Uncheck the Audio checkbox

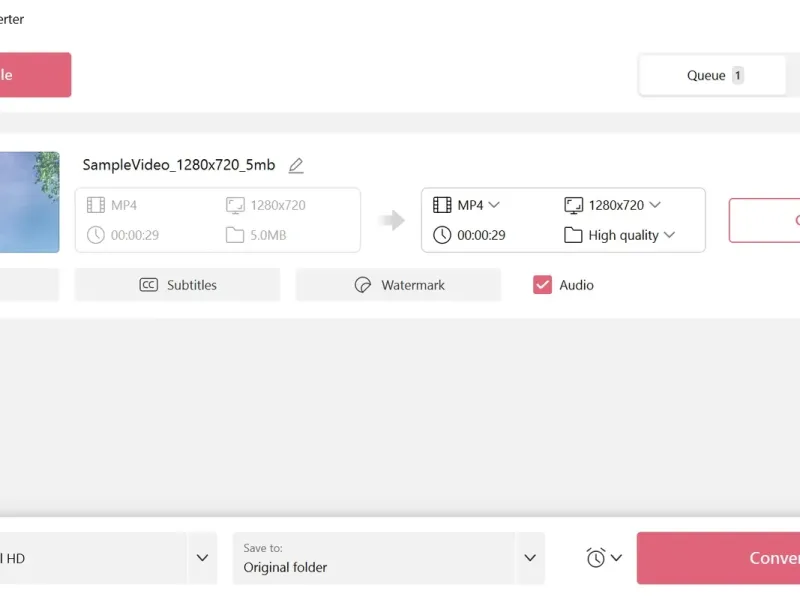click(542, 285)
